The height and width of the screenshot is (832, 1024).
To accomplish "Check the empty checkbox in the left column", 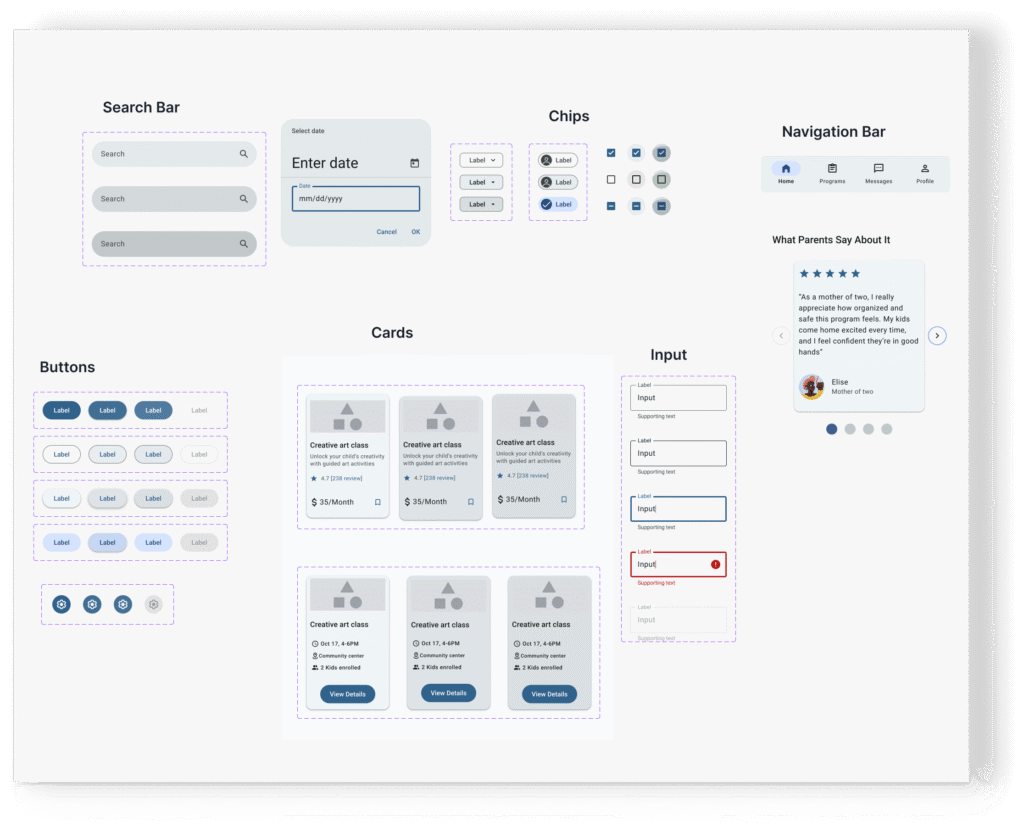I will (x=611, y=180).
